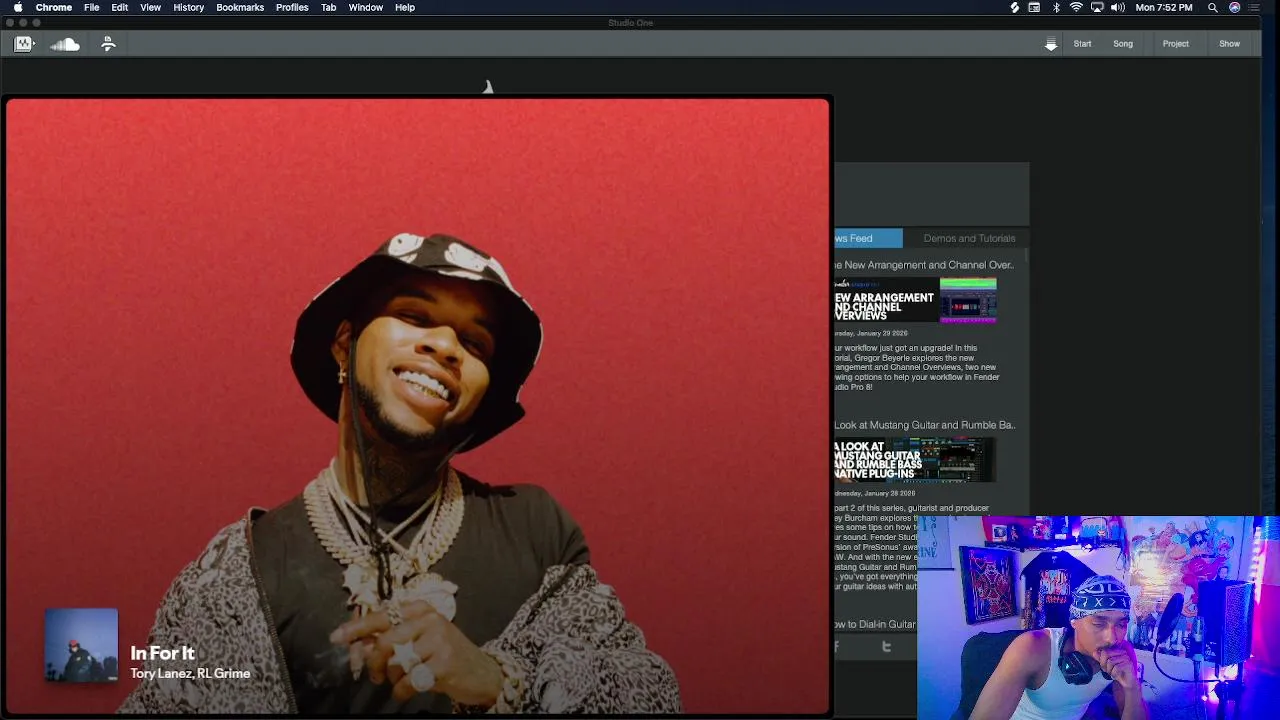Open the AirPlay display menu icon
The image size is (1280, 720).
click(x=1097, y=7)
